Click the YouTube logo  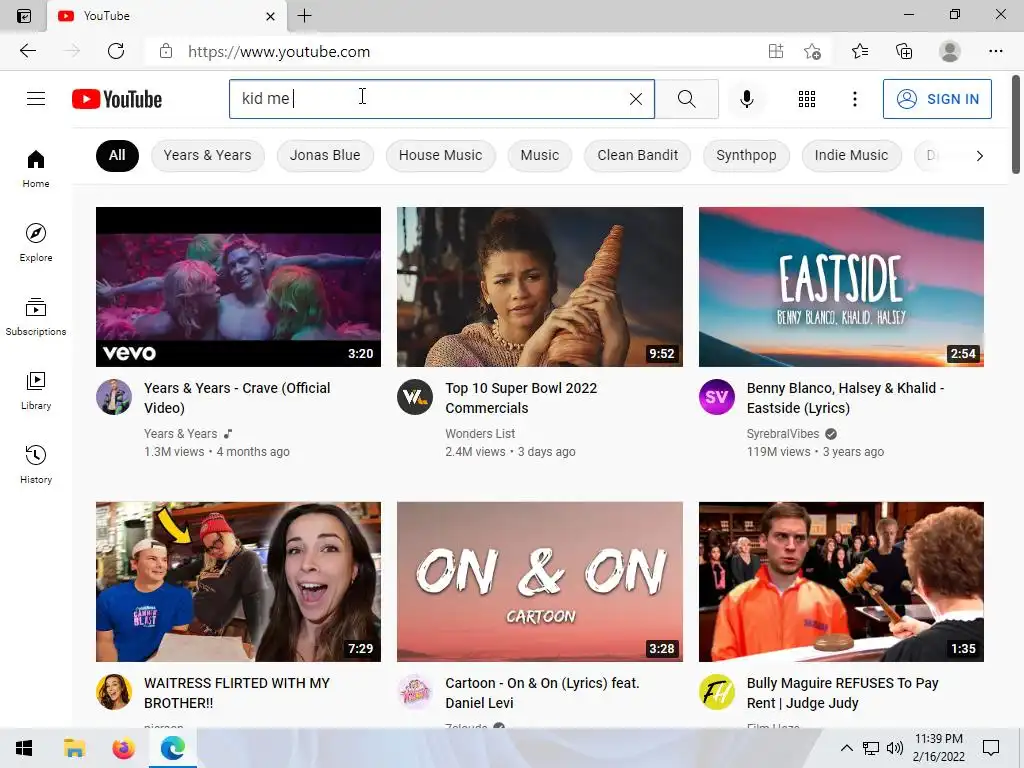pos(117,99)
